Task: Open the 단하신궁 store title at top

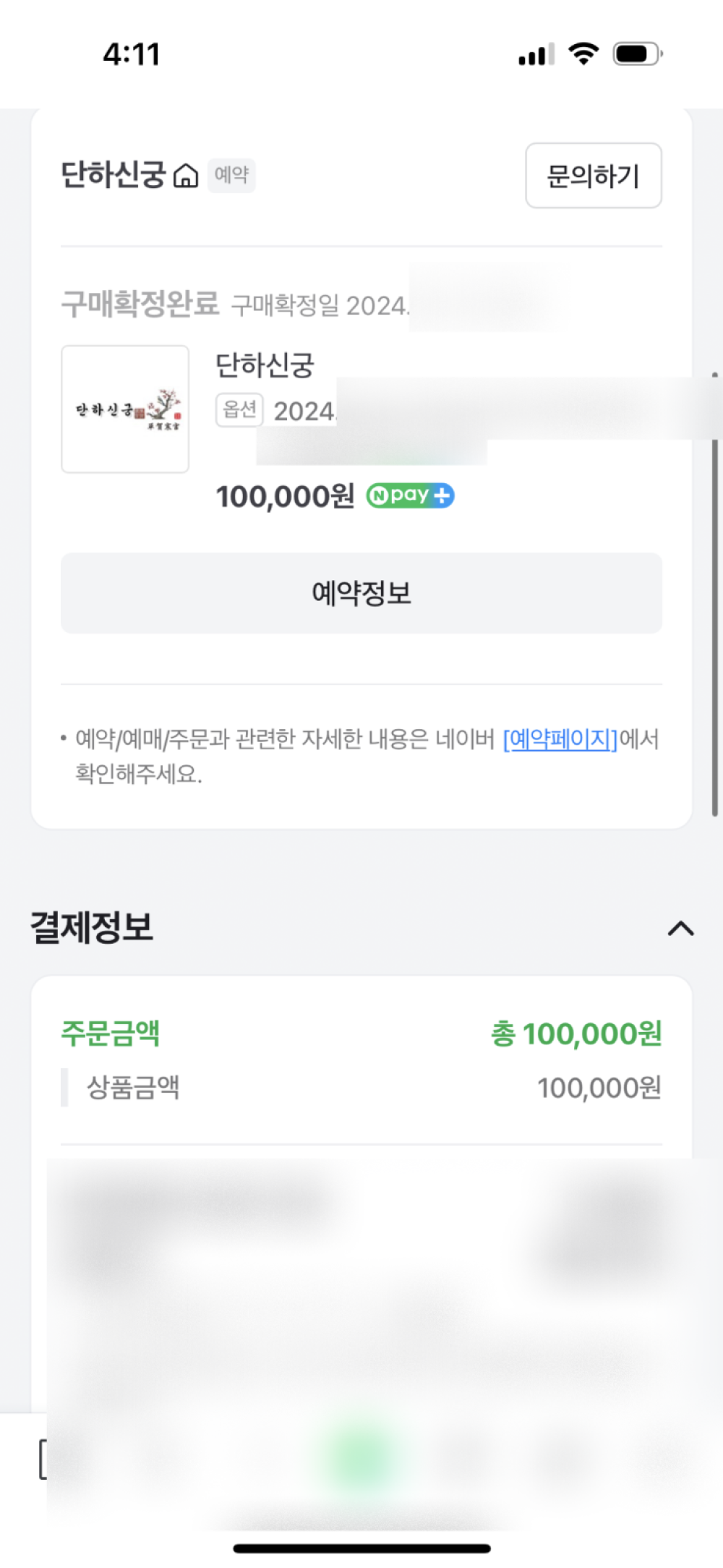Action: click(114, 175)
